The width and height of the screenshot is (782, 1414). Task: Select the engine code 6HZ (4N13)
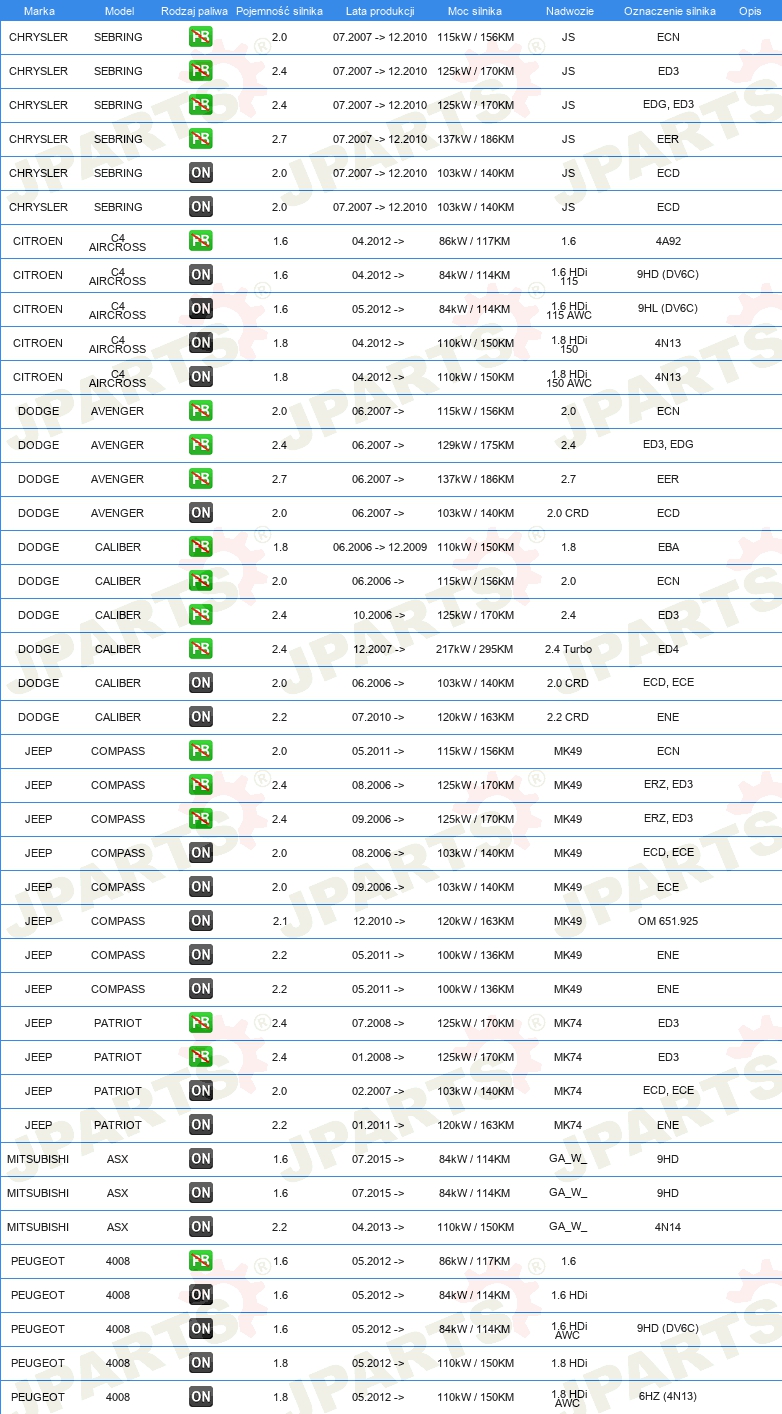click(x=668, y=1396)
